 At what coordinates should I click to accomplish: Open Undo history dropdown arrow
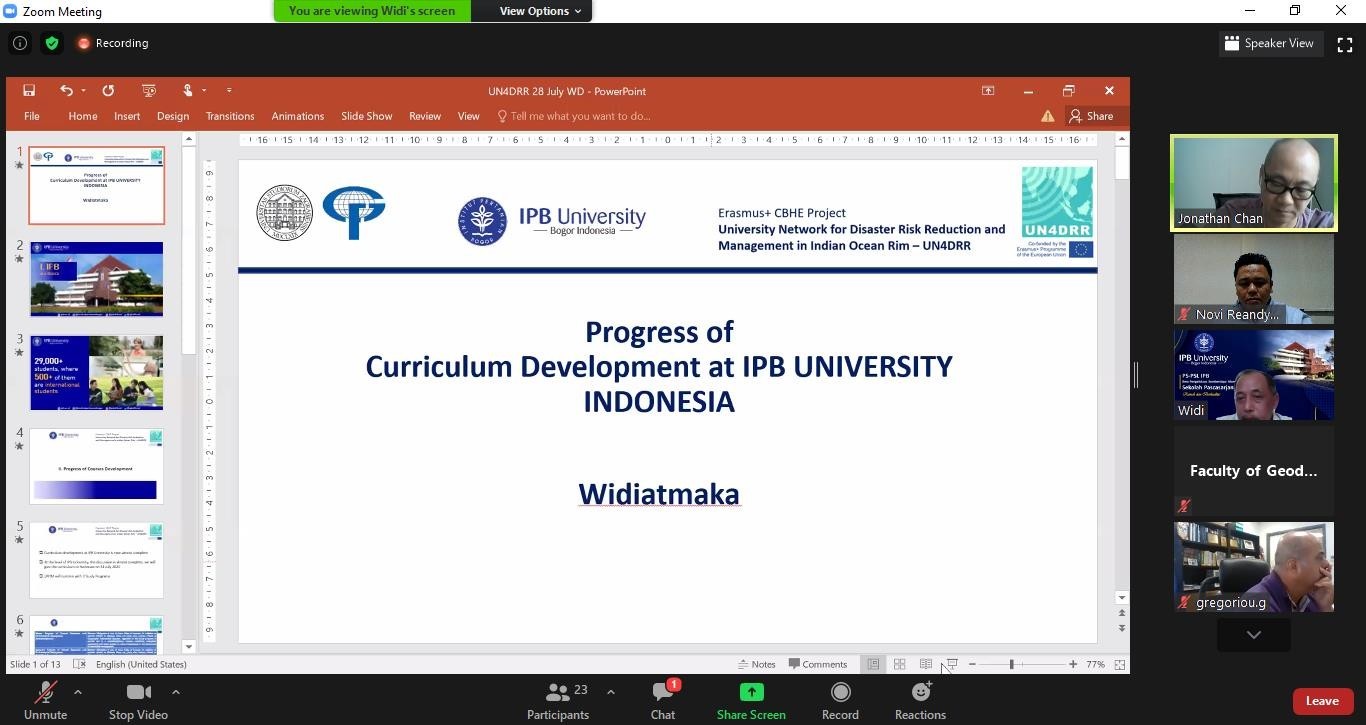[83, 91]
